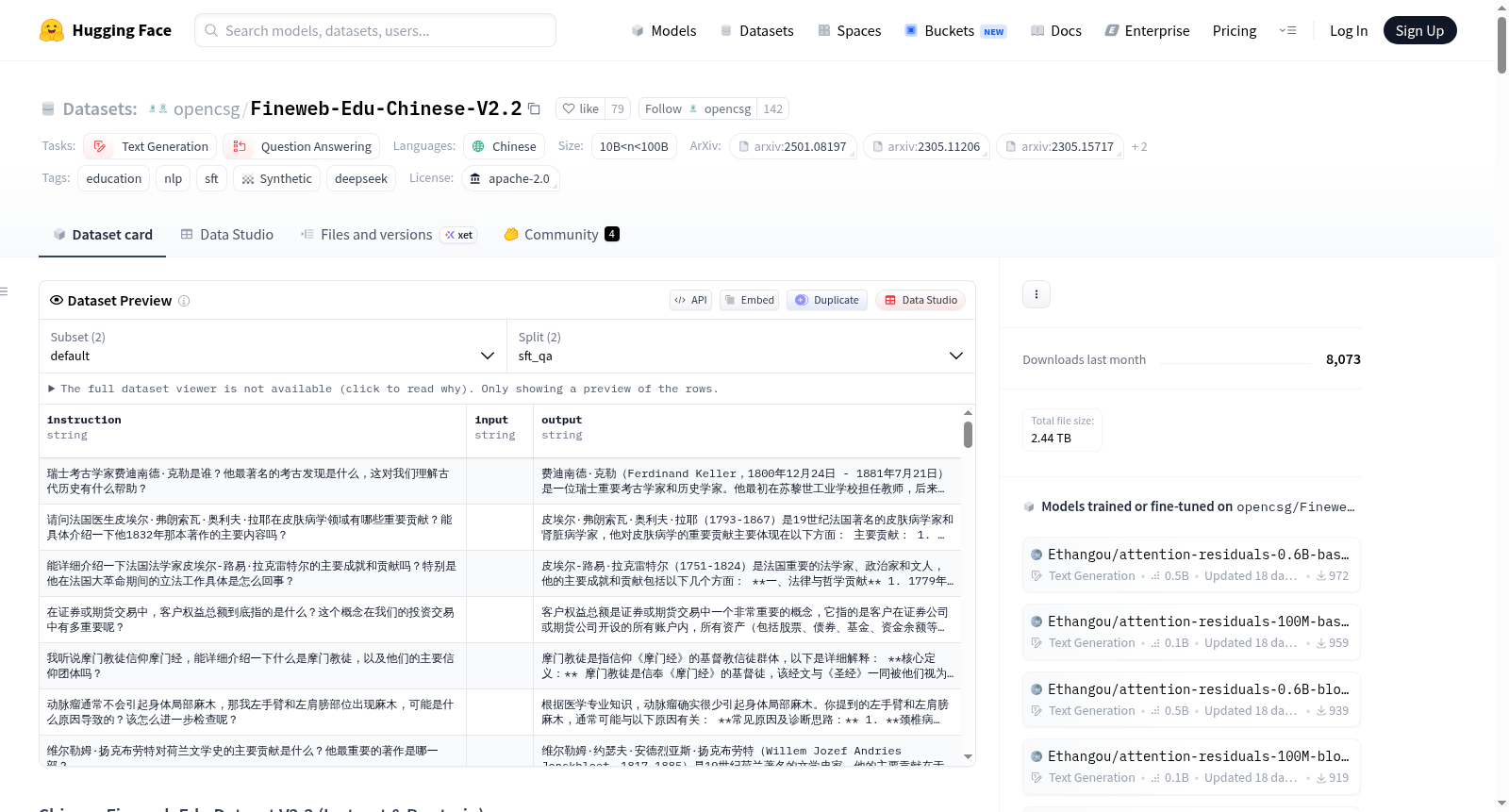Switch to the Dataset card tab
The width and height of the screenshot is (1509, 812).
103,235
